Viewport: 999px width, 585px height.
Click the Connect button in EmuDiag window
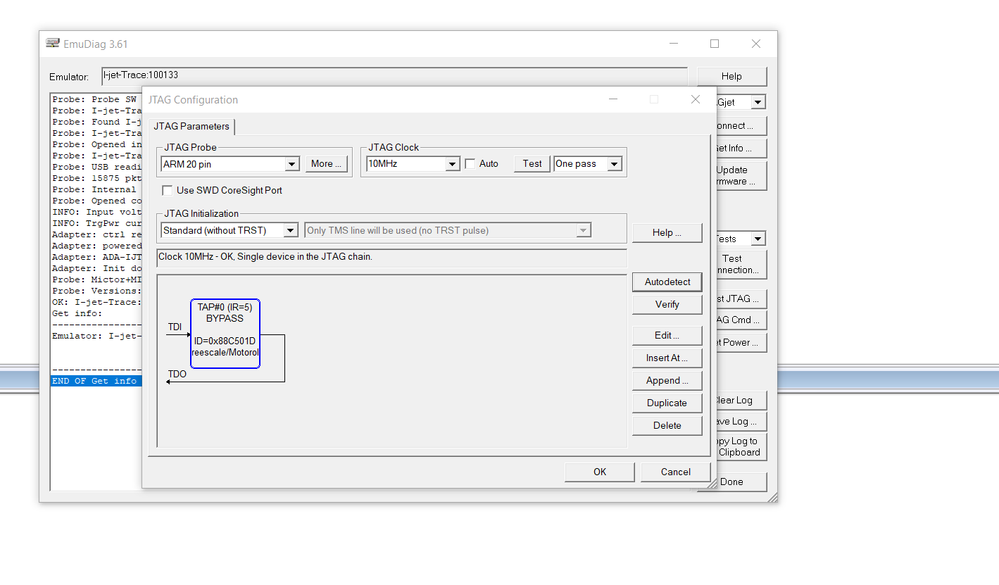741,126
